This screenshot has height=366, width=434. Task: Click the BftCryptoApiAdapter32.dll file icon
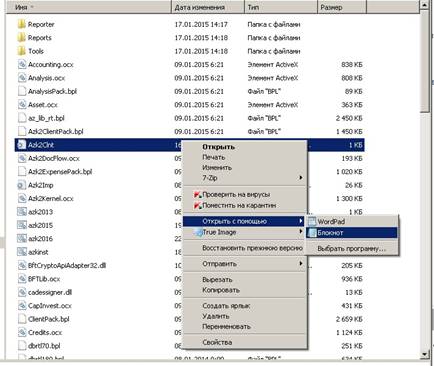[22, 265]
